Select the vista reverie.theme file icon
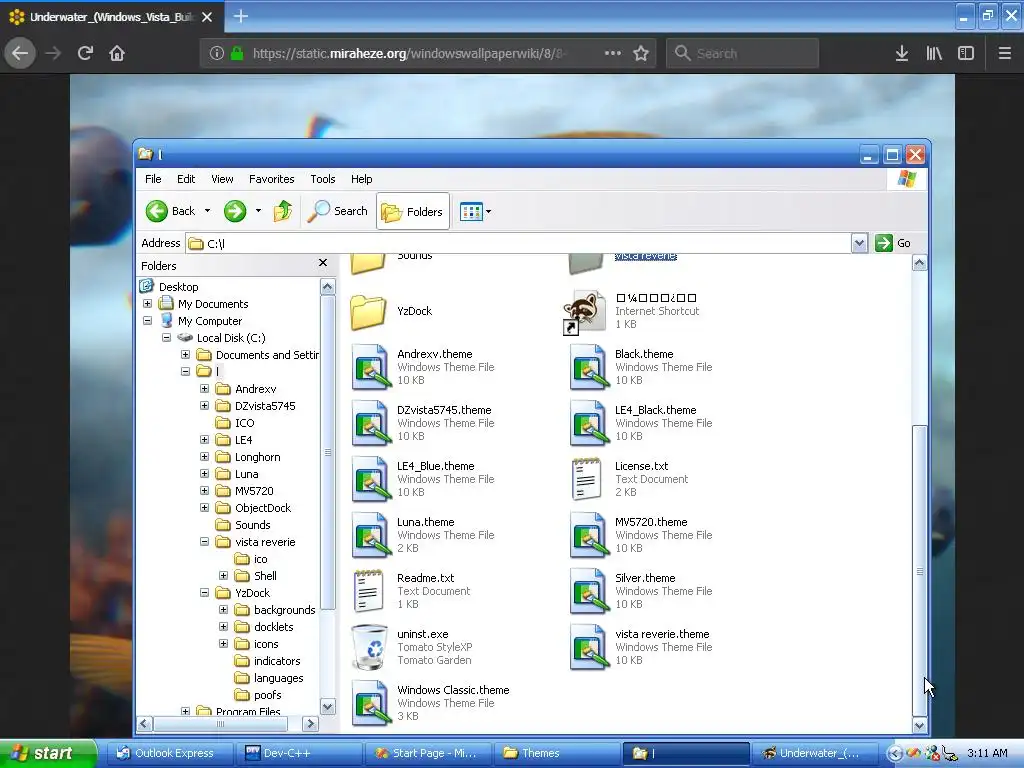Image resolution: width=1024 pixels, height=768 pixels. (589, 647)
